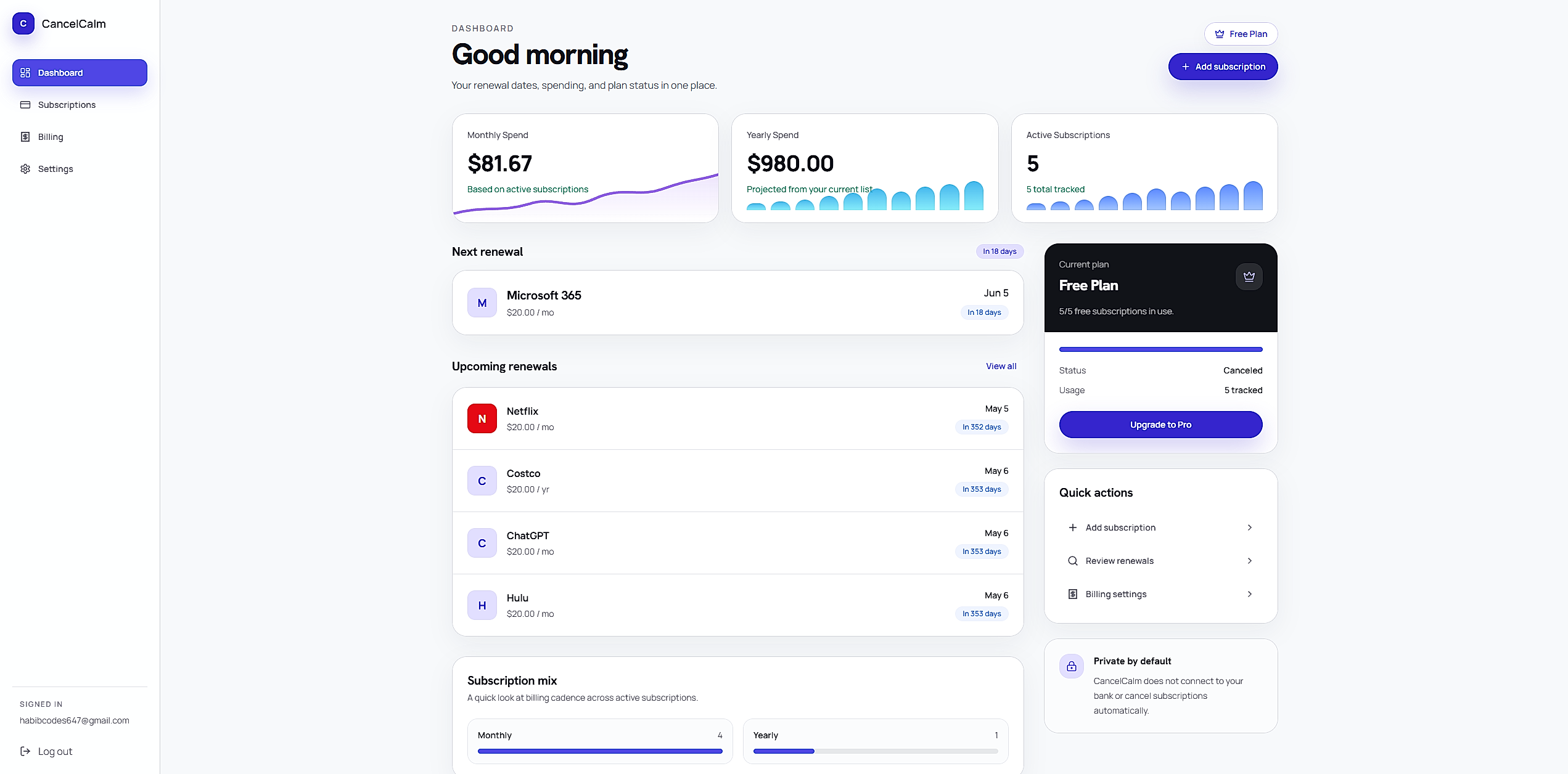
Task: Click the Costco row name
Action: (523, 473)
